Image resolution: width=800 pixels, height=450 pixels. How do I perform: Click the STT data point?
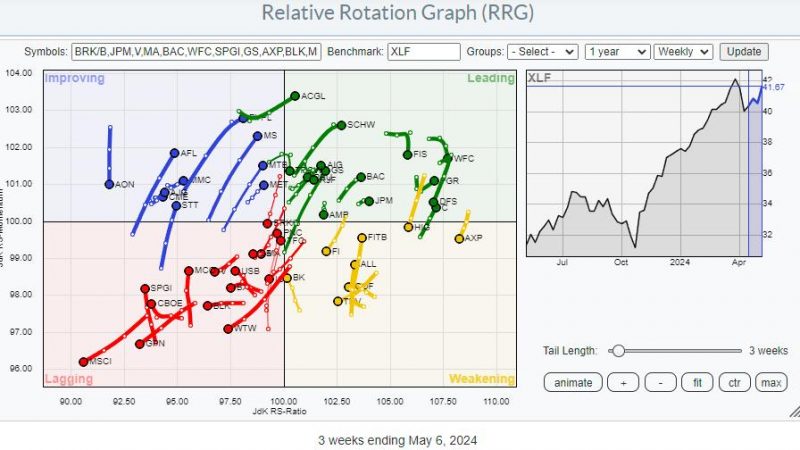point(176,206)
